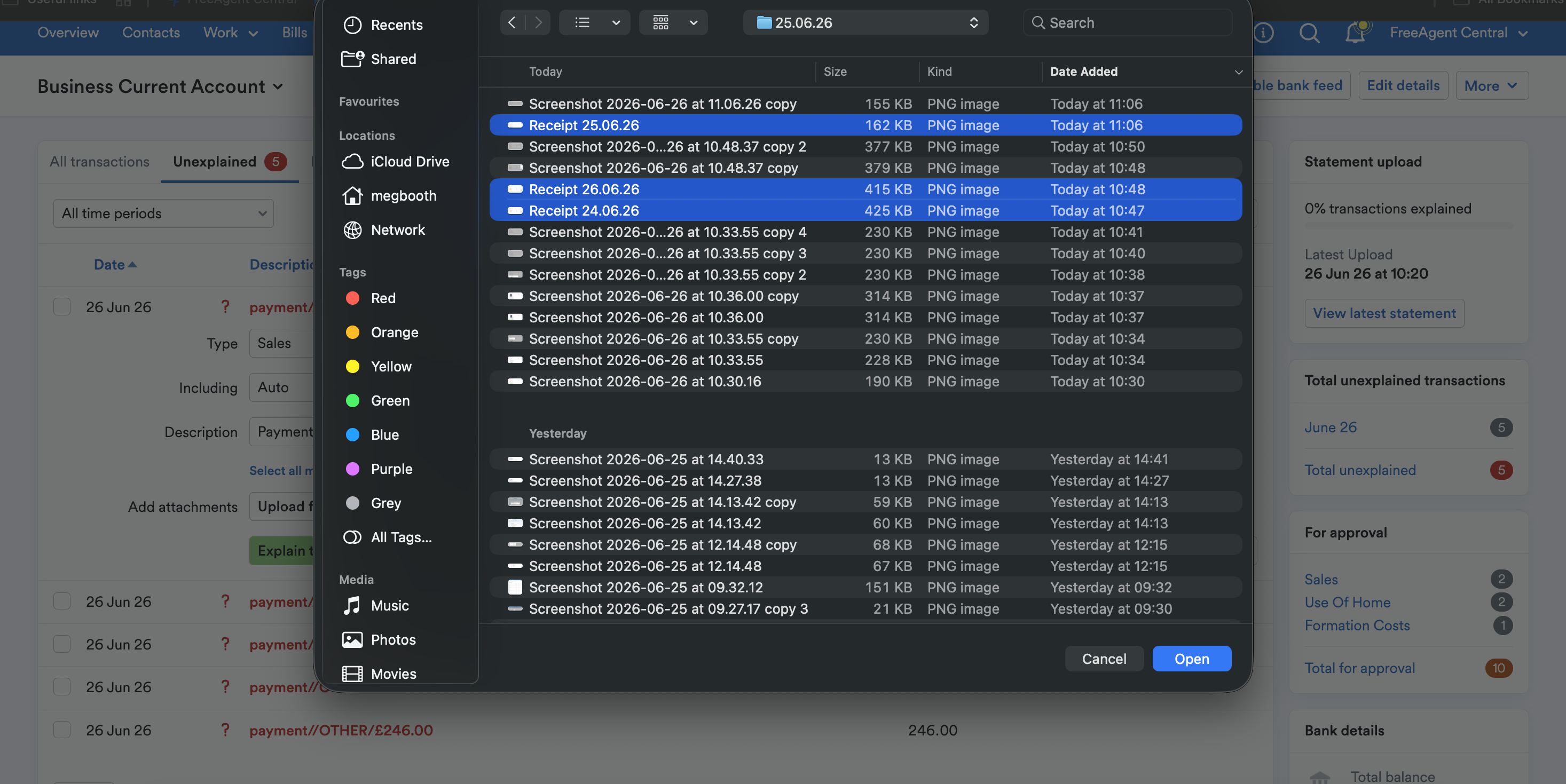The height and width of the screenshot is (784, 1566).
Task: Cancel the file dialog
Action: click(x=1104, y=658)
